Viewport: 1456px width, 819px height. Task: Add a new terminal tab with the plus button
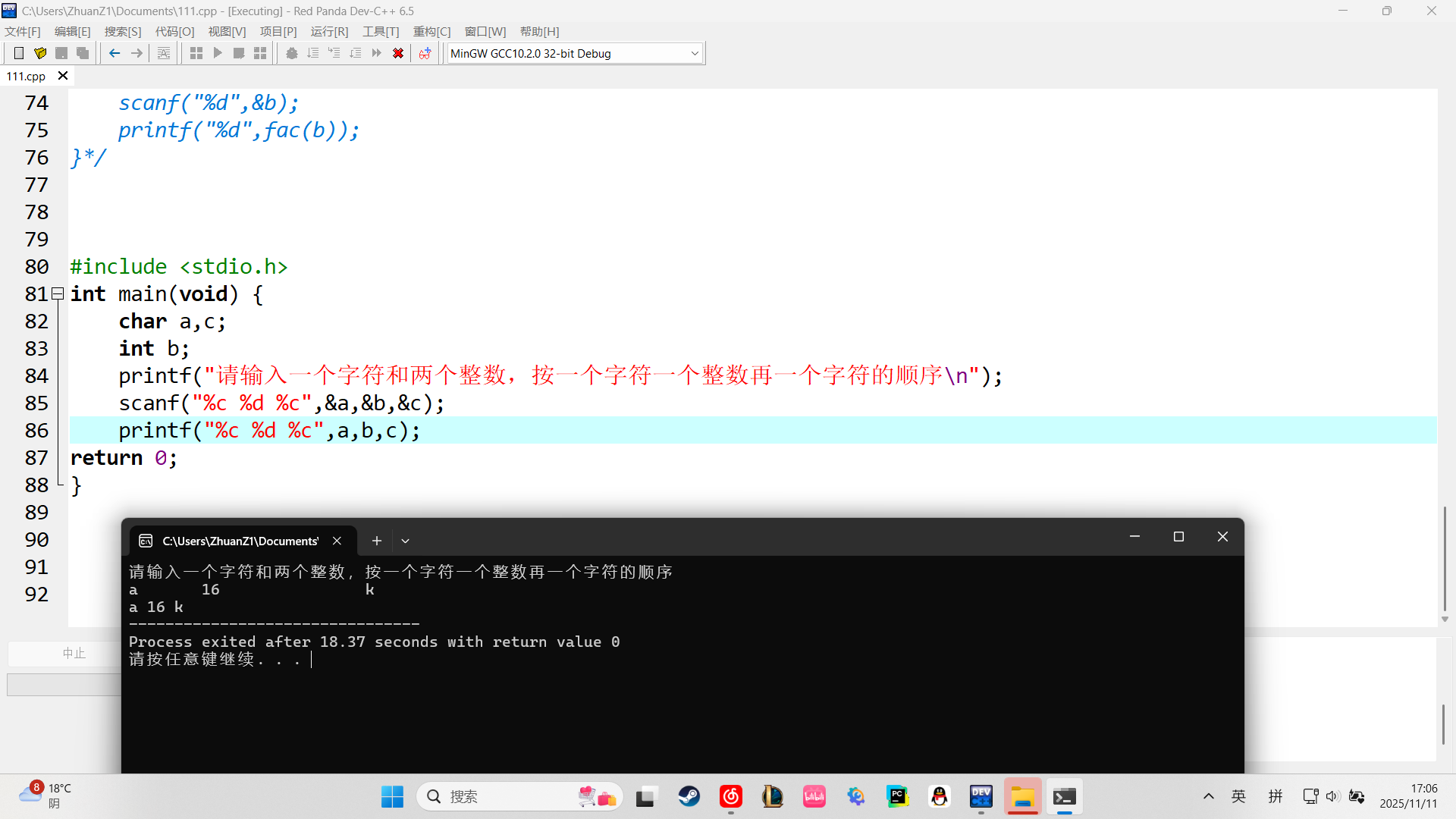coord(377,540)
